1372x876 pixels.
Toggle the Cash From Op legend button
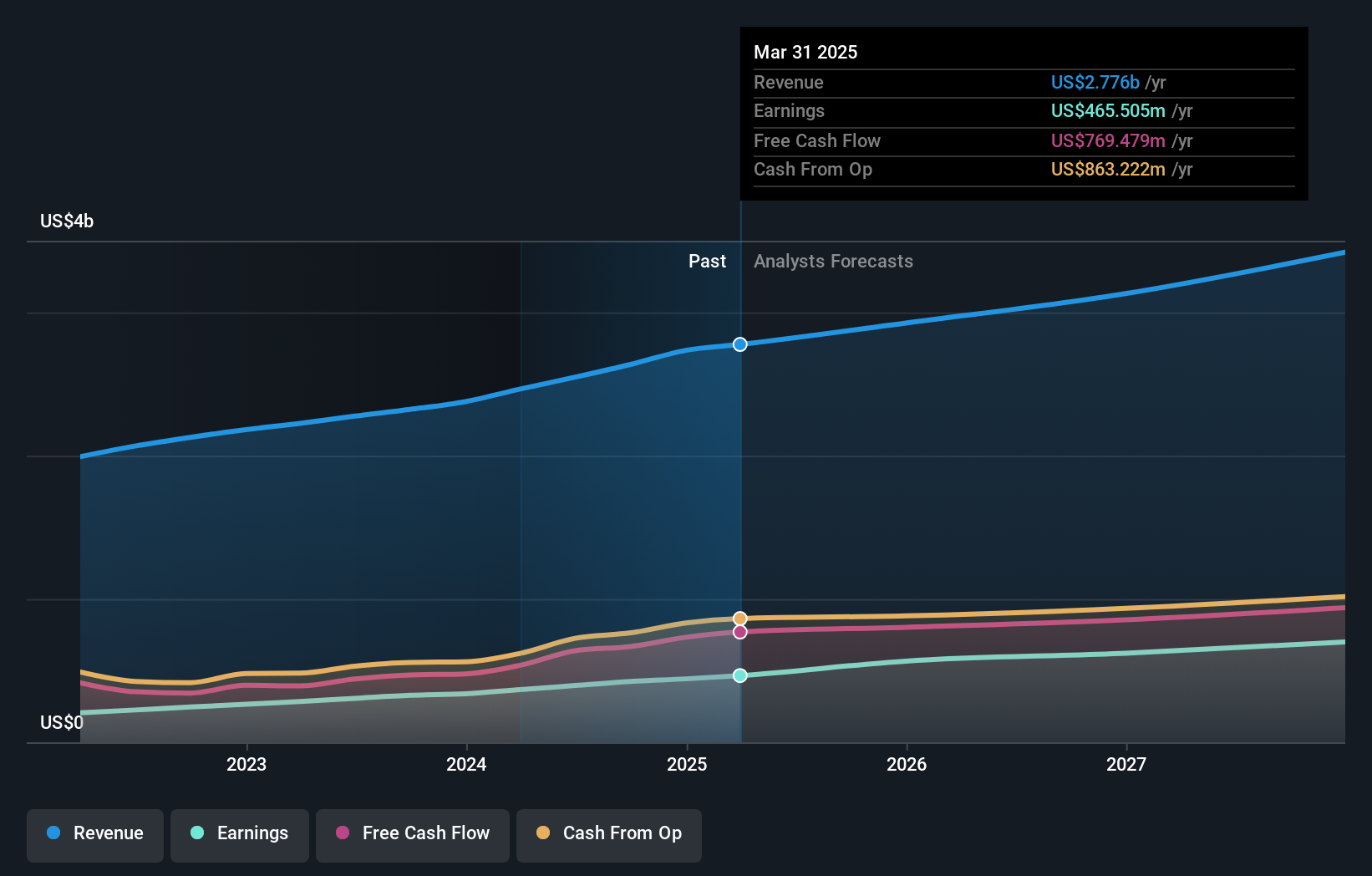(609, 835)
